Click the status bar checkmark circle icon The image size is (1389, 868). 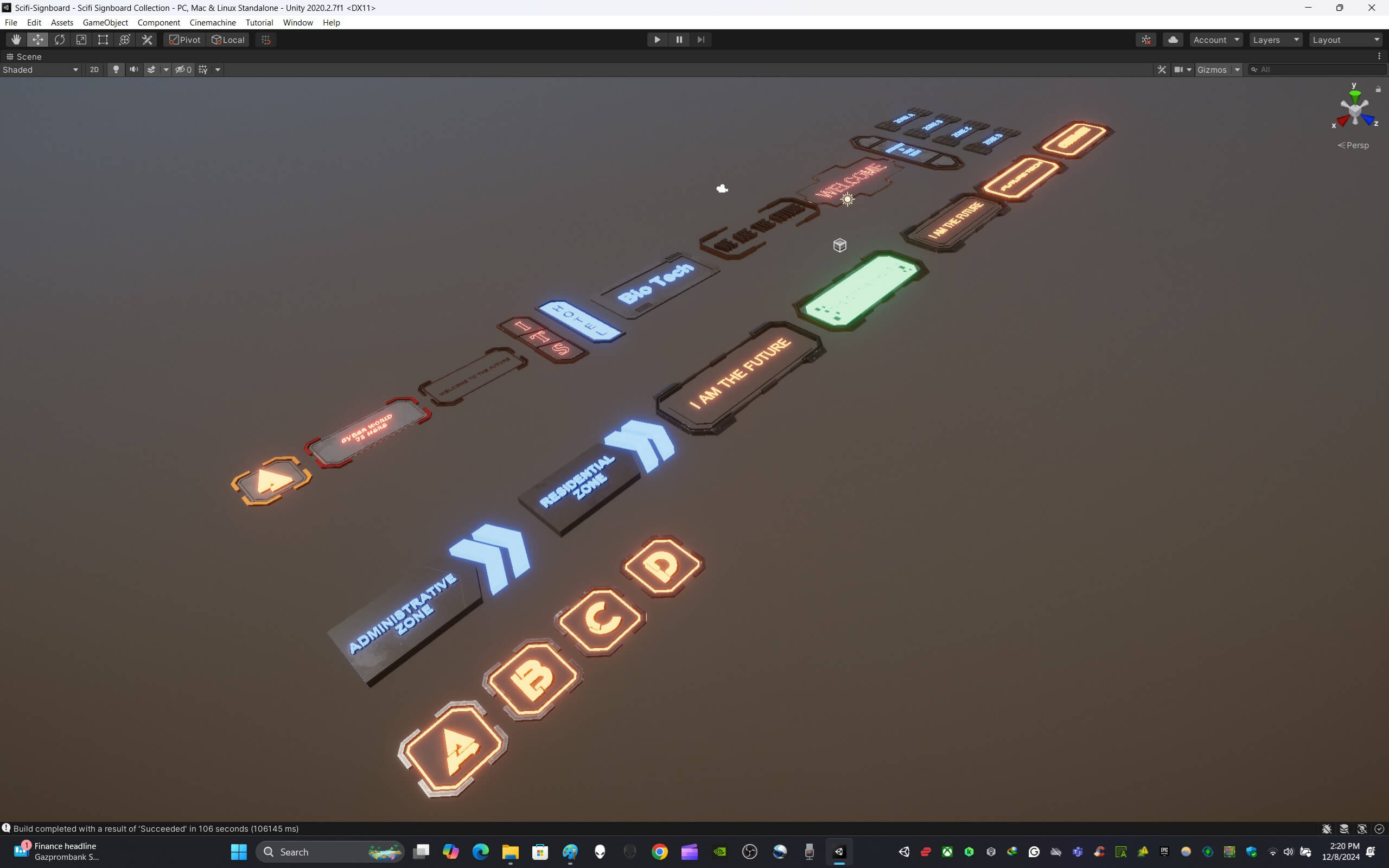tap(1379, 828)
